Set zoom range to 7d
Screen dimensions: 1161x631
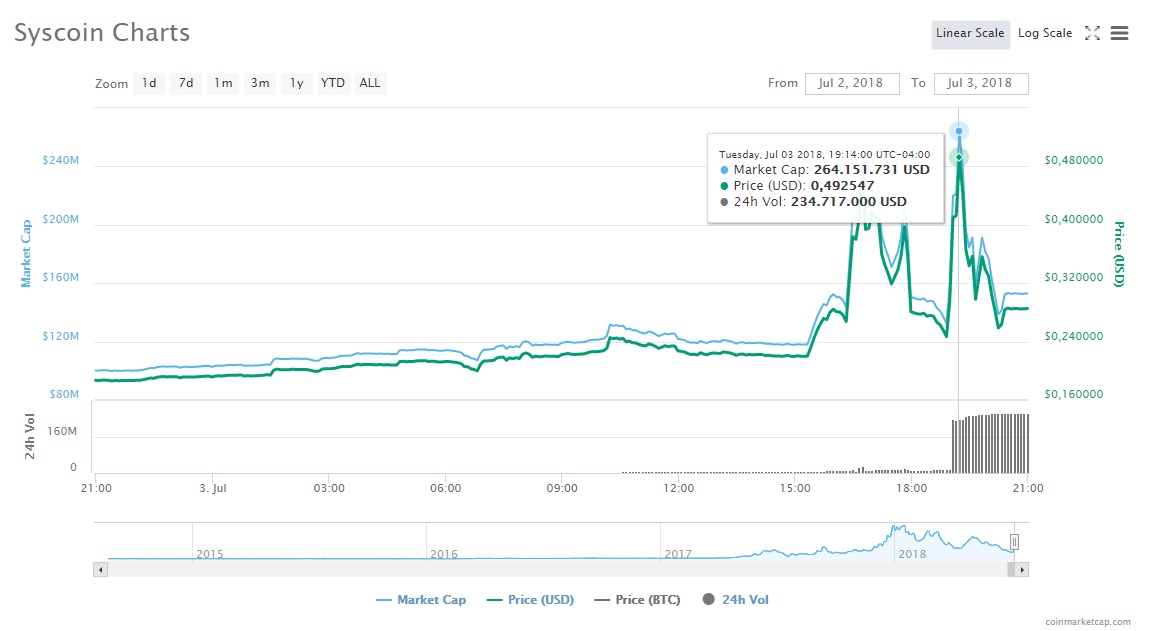click(x=186, y=83)
